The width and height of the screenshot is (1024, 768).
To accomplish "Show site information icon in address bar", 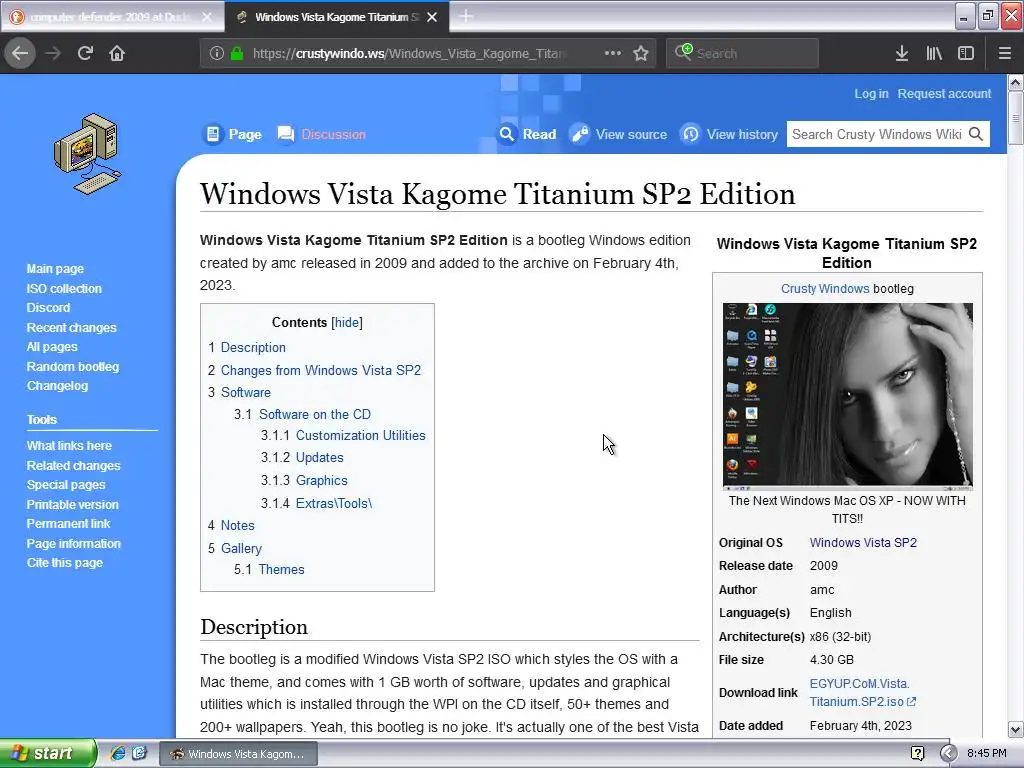I will (x=217, y=54).
